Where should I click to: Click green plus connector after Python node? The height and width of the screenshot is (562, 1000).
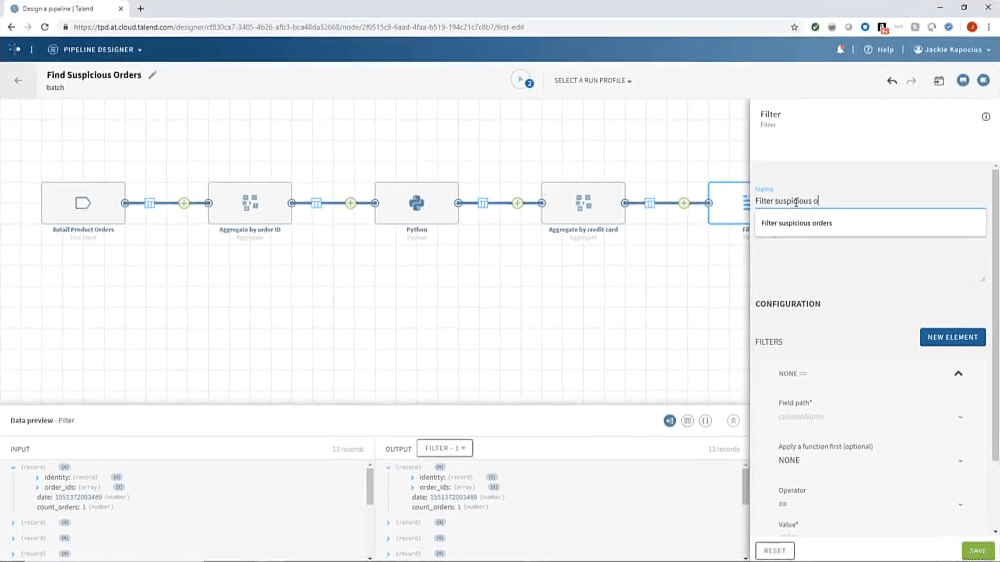pyautogui.click(x=517, y=203)
